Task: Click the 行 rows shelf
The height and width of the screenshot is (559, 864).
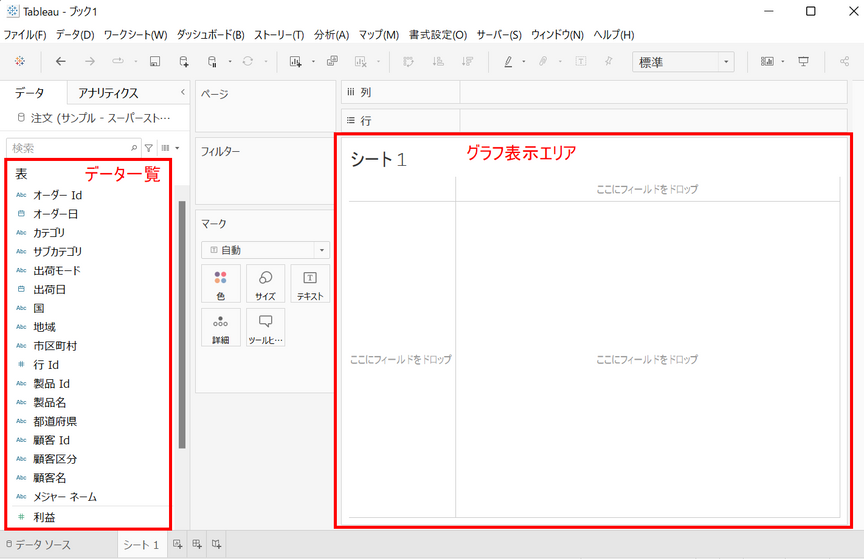Action: point(594,120)
